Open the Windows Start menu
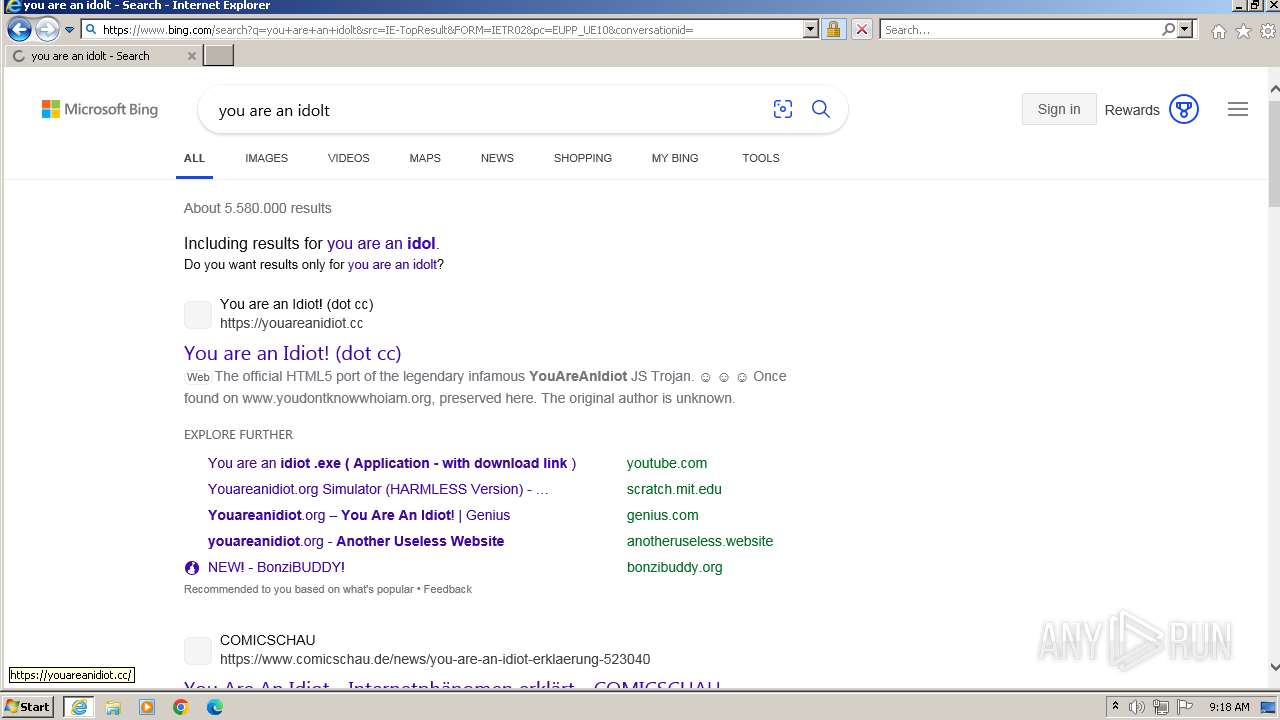Viewport: 1280px width, 720px height. (x=28, y=706)
